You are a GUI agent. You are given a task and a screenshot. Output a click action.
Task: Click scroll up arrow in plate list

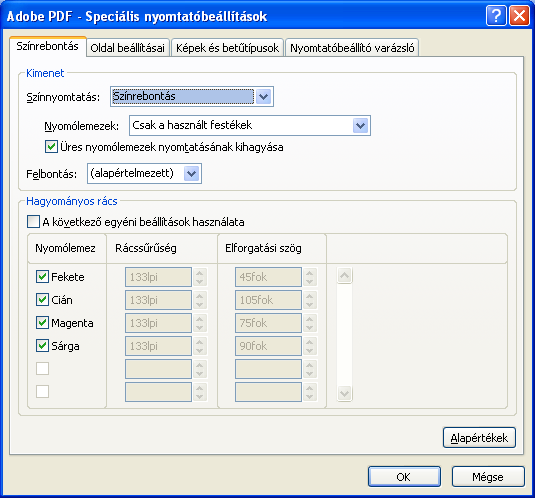(344, 275)
